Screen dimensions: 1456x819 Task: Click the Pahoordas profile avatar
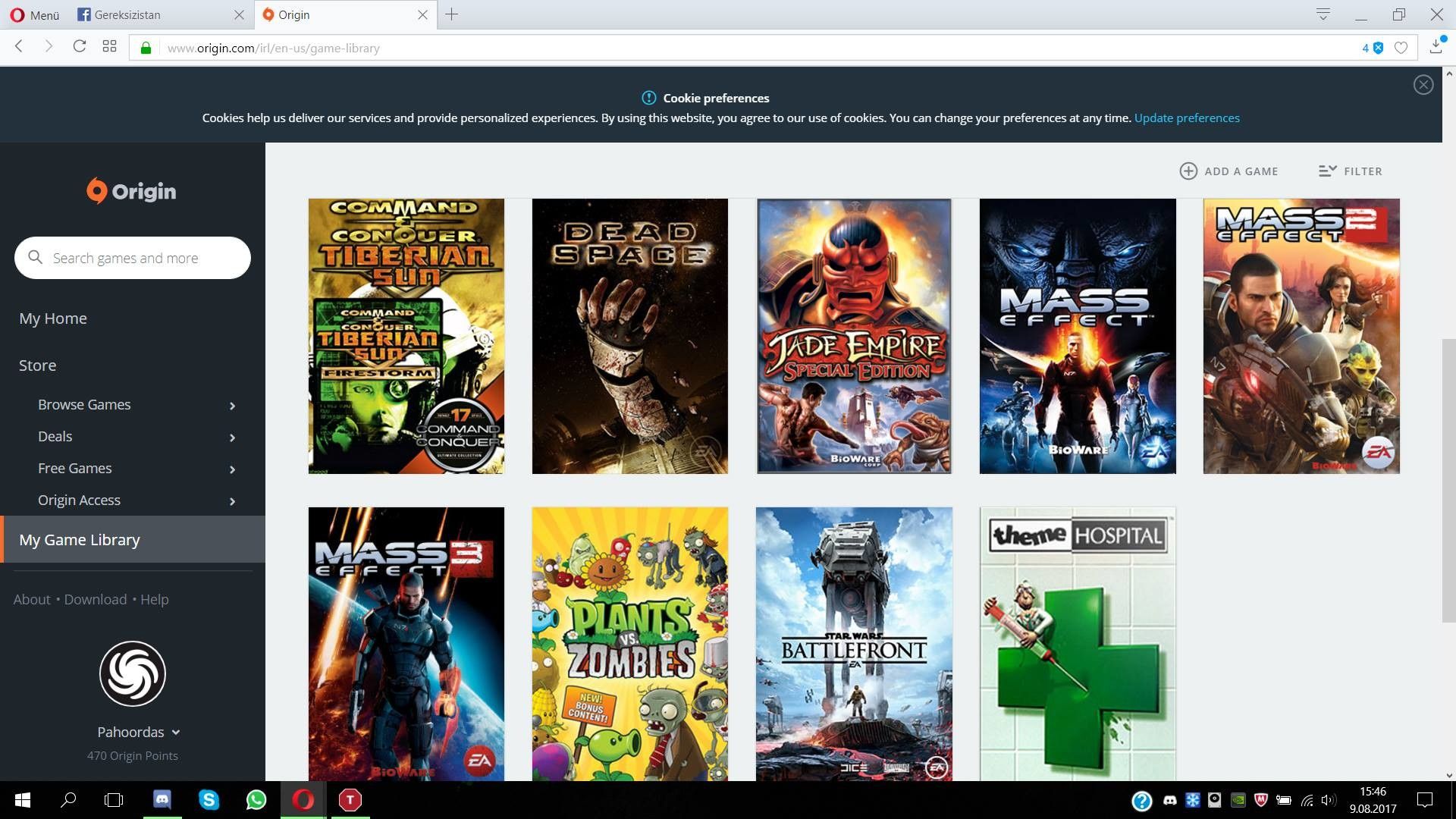click(x=132, y=673)
